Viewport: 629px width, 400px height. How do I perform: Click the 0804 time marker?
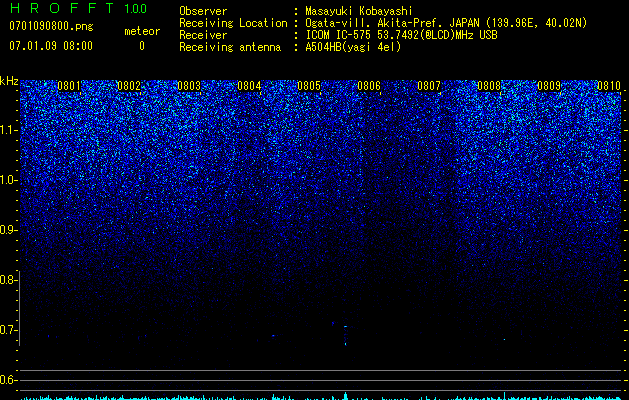(x=249, y=86)
